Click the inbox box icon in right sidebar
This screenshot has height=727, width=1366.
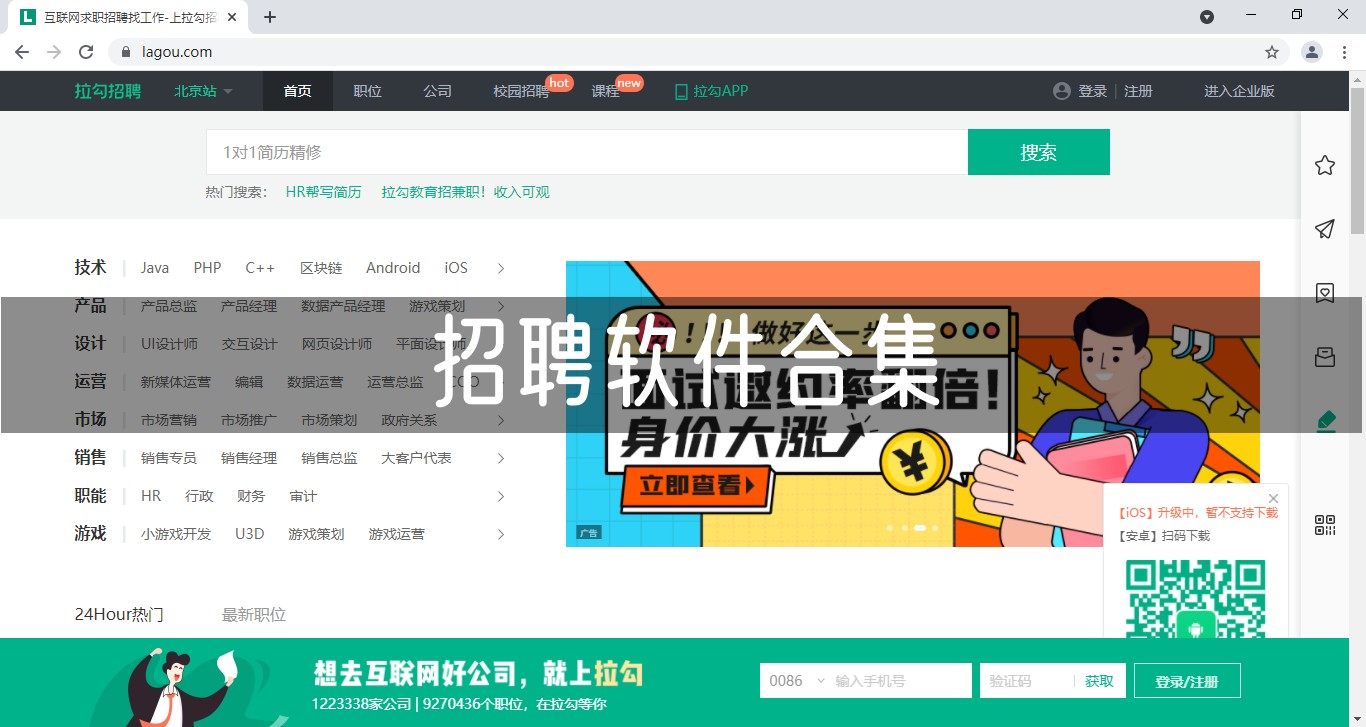pyautogui.click(x=1325, y=357)
